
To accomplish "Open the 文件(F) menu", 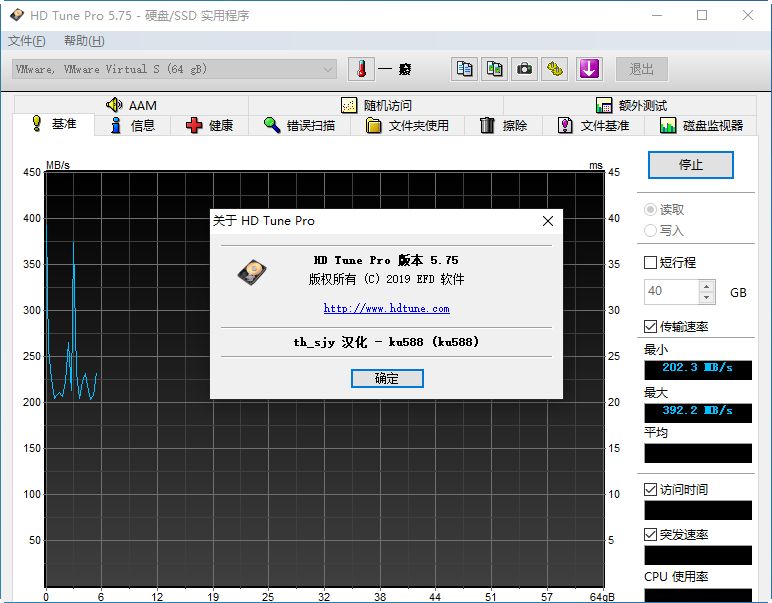I will [27, 41].
